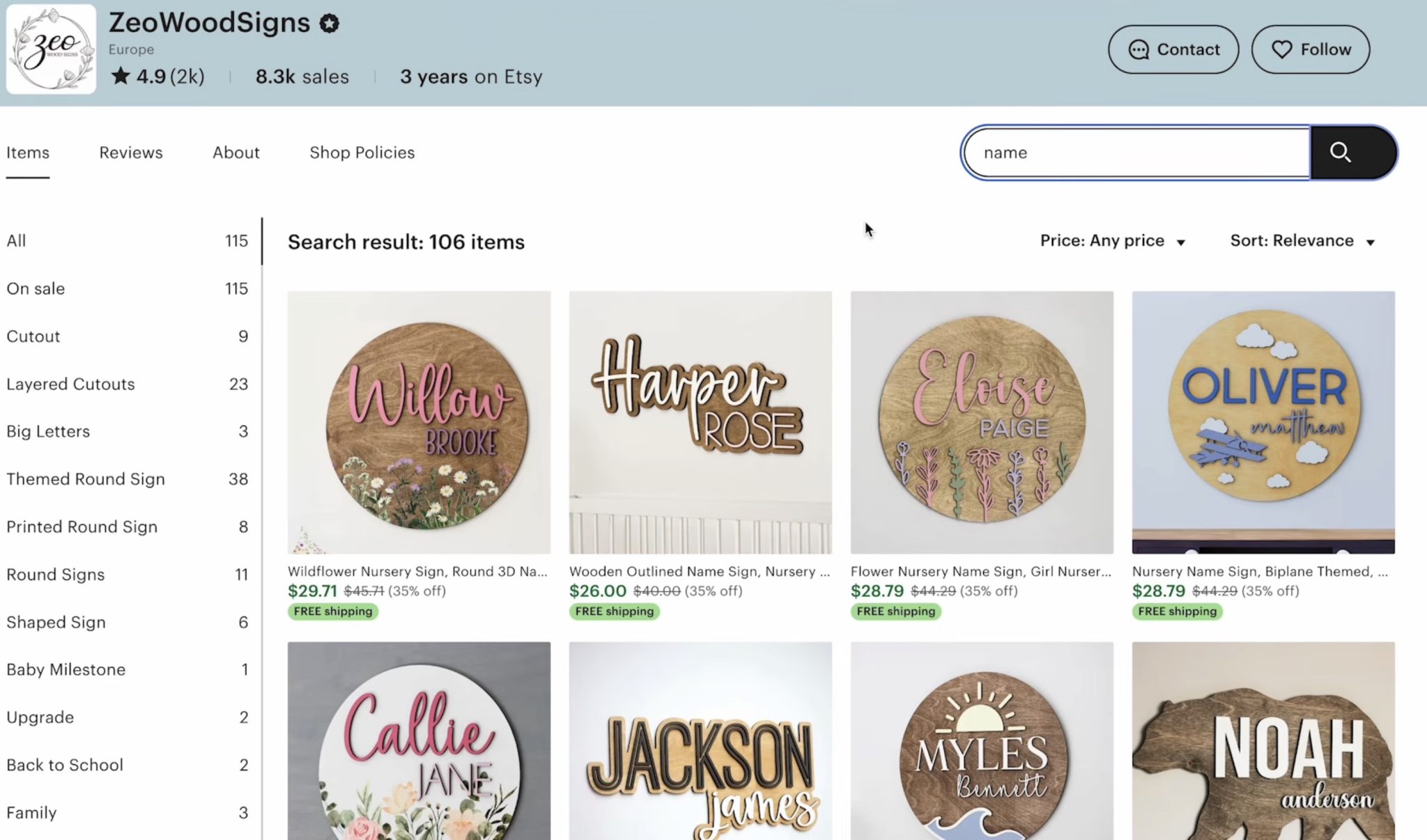This screenshot has height=840, width=1427.
Task: Open the Sort: Relevance dropdown
Action: coord(1302,241)
